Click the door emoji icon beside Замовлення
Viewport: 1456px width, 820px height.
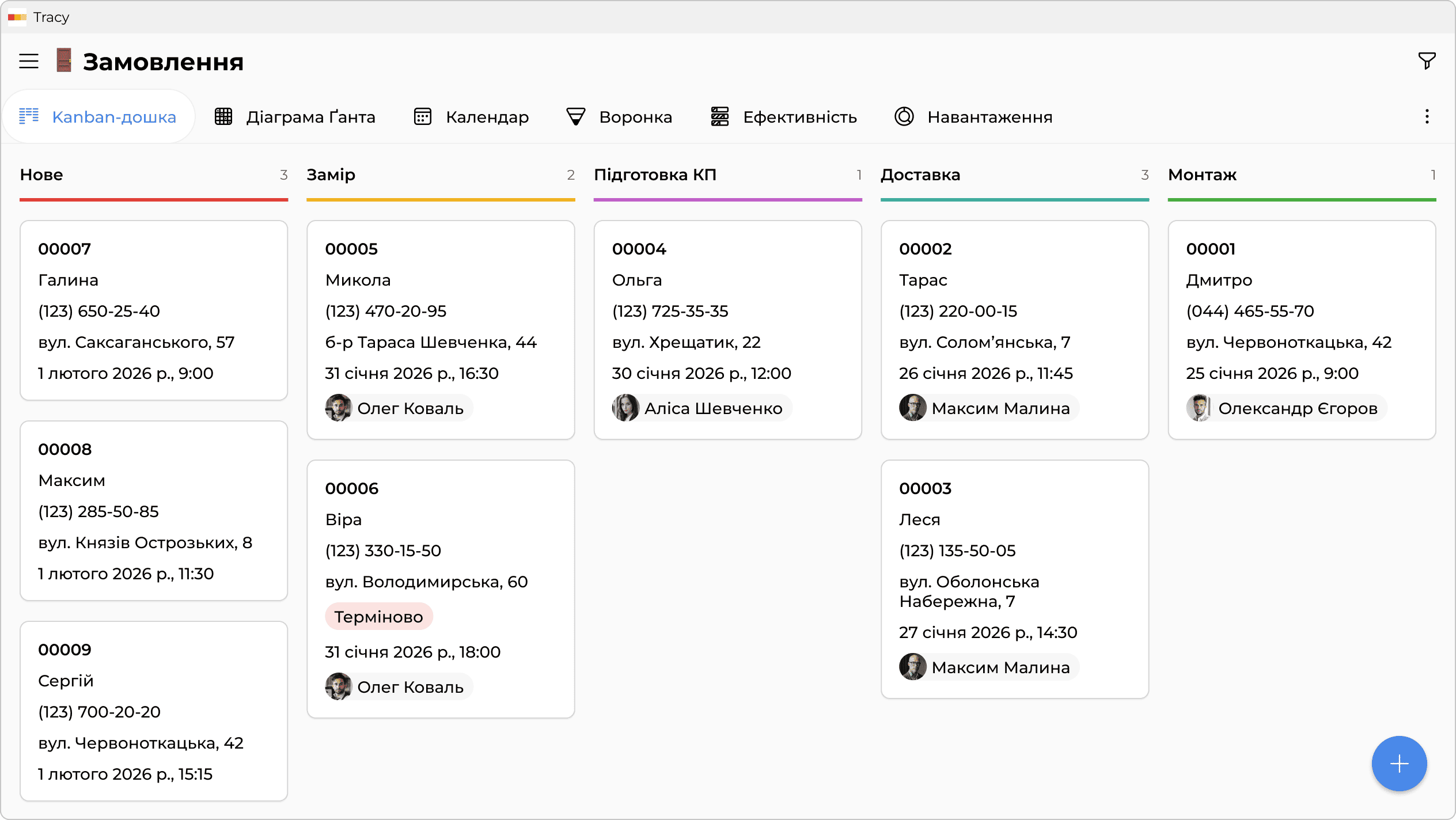point(64,60)
